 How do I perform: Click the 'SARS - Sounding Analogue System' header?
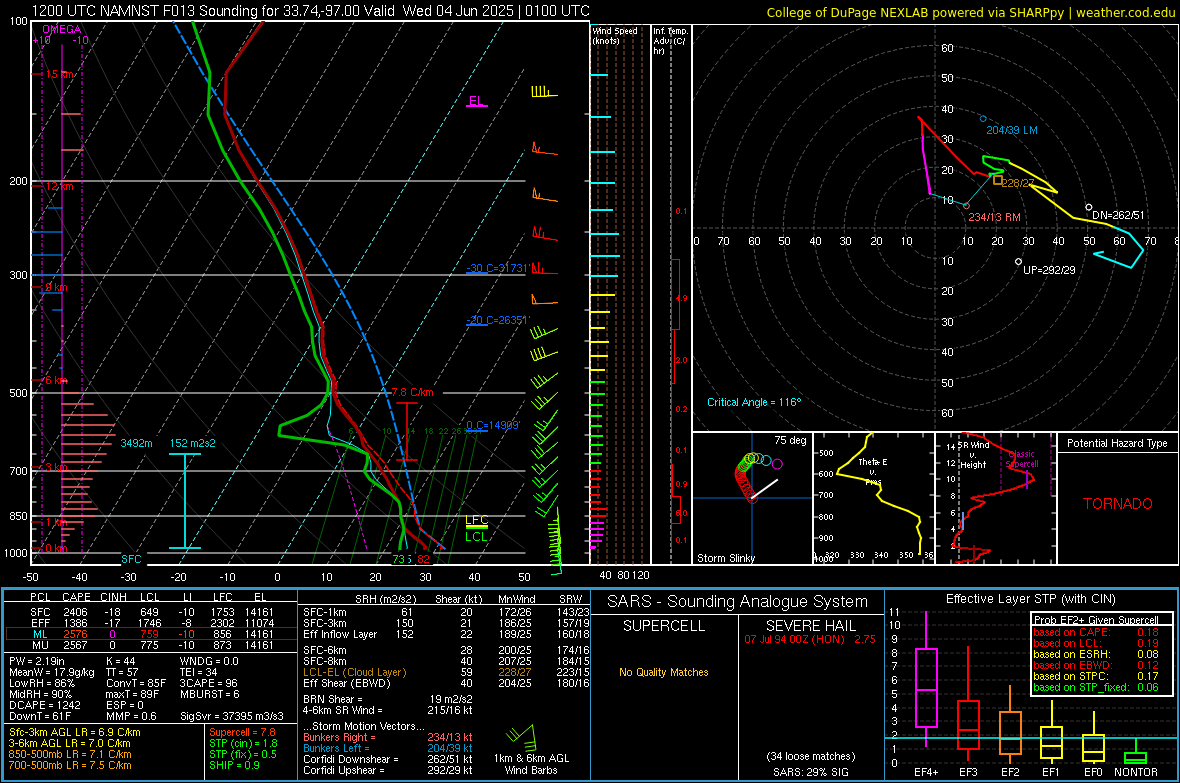(738, 602)
